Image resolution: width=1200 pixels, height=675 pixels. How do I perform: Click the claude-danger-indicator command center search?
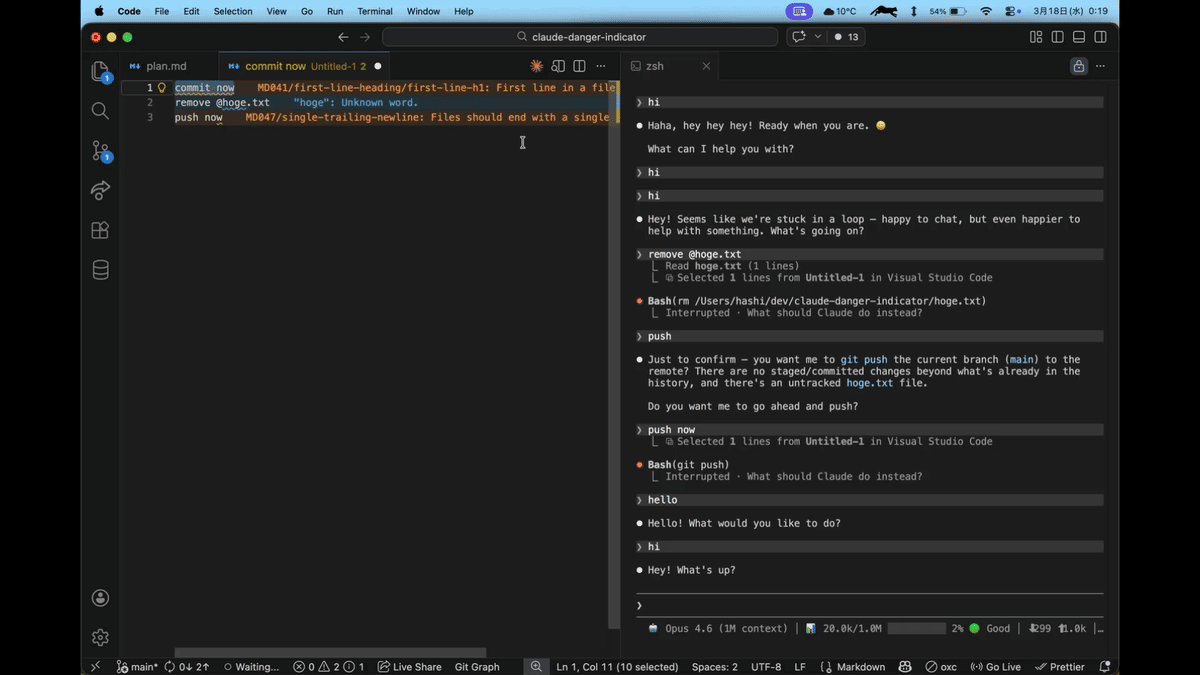click(580, 37)
